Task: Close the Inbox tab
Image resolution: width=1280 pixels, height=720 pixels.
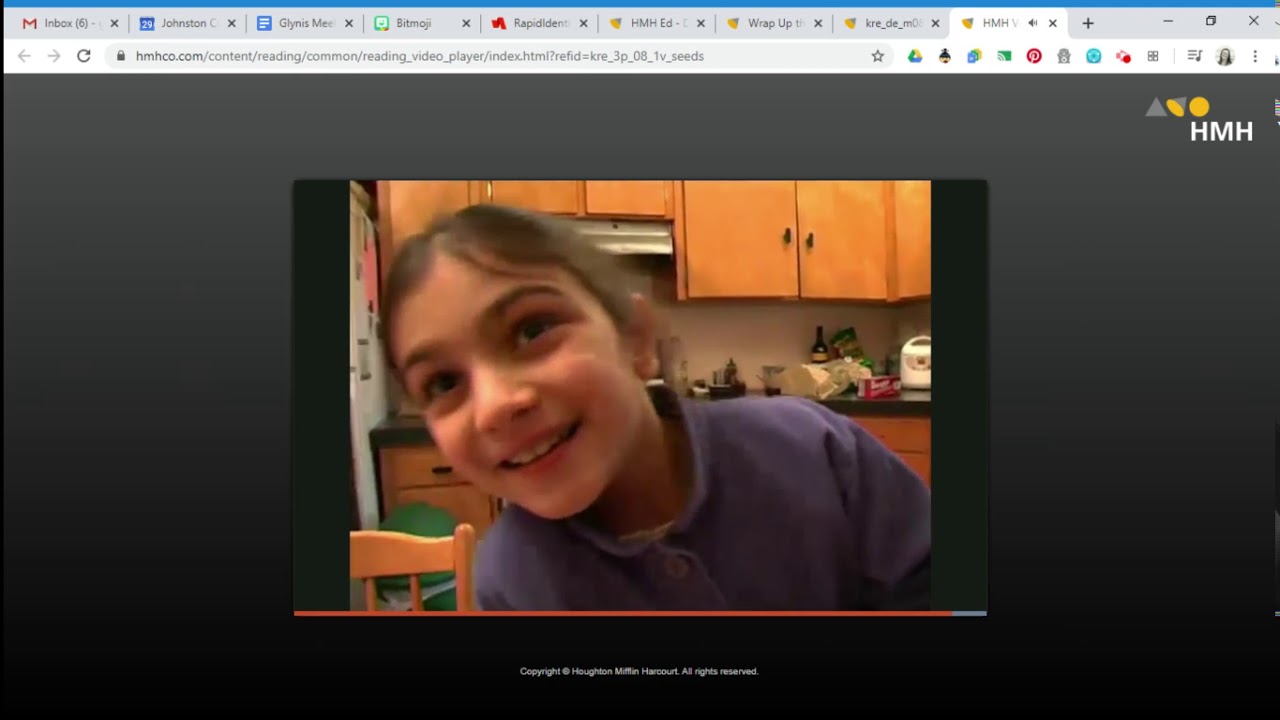Action: pyautogui.click(x=114, y=23)
